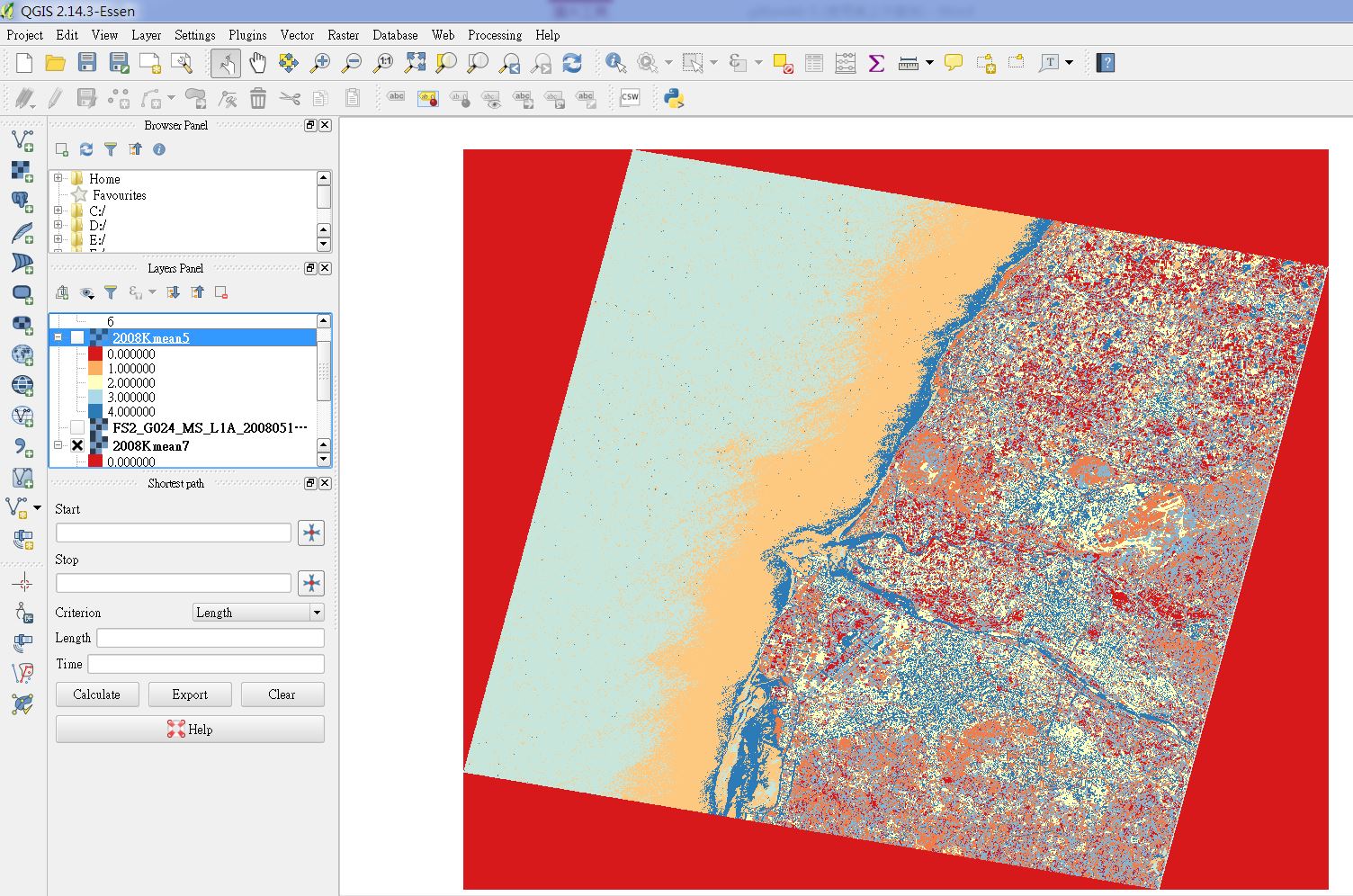
Task: Zoom to native 1:1 resolution
Action: [383, 63]
